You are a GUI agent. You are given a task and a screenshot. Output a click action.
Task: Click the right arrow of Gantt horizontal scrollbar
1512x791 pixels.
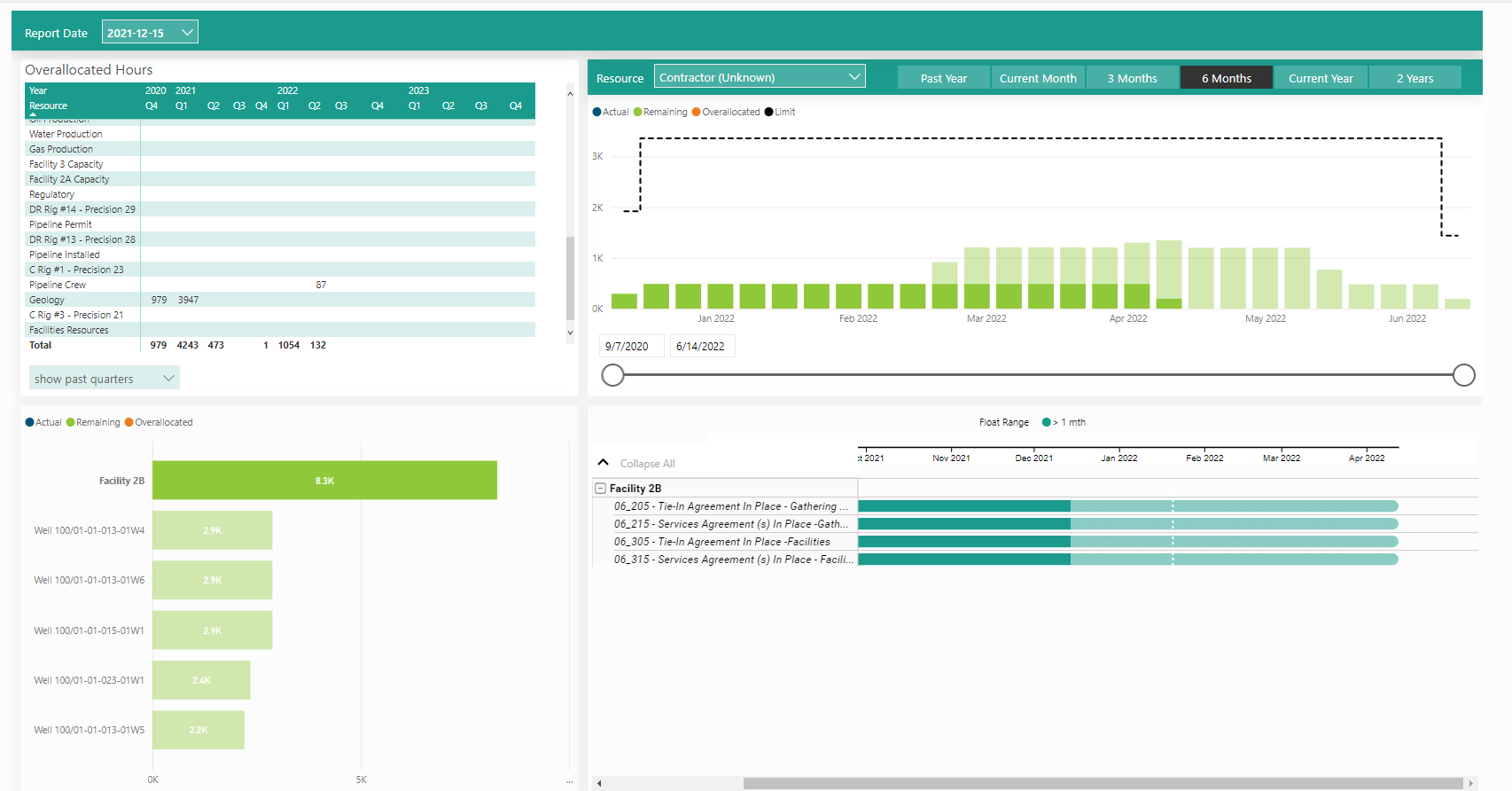[1471, 783]
